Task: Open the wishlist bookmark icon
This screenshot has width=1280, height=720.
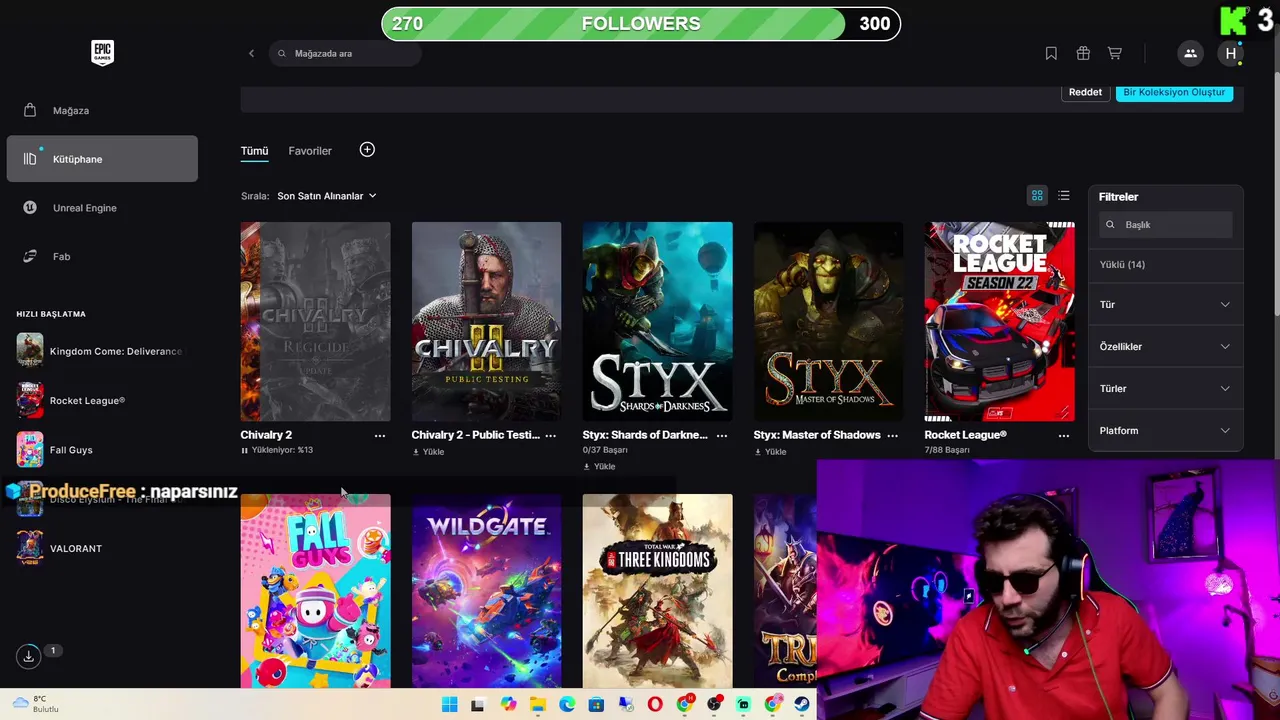Action: [x=1051, y=53]
